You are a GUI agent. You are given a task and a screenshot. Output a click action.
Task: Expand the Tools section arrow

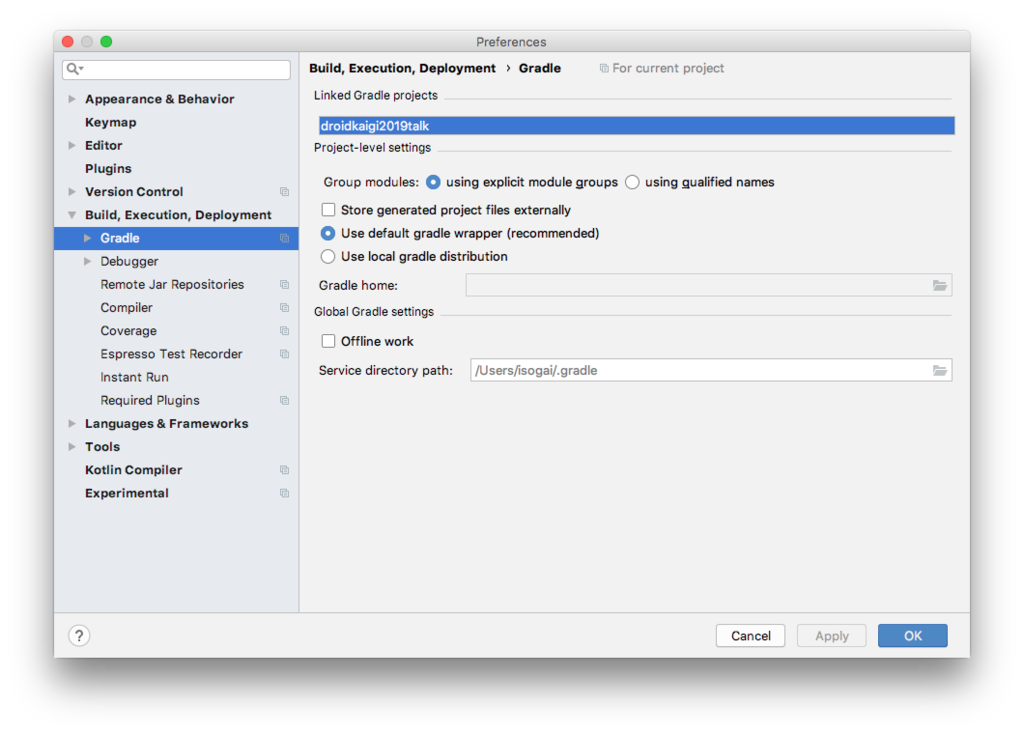point(72,447)
